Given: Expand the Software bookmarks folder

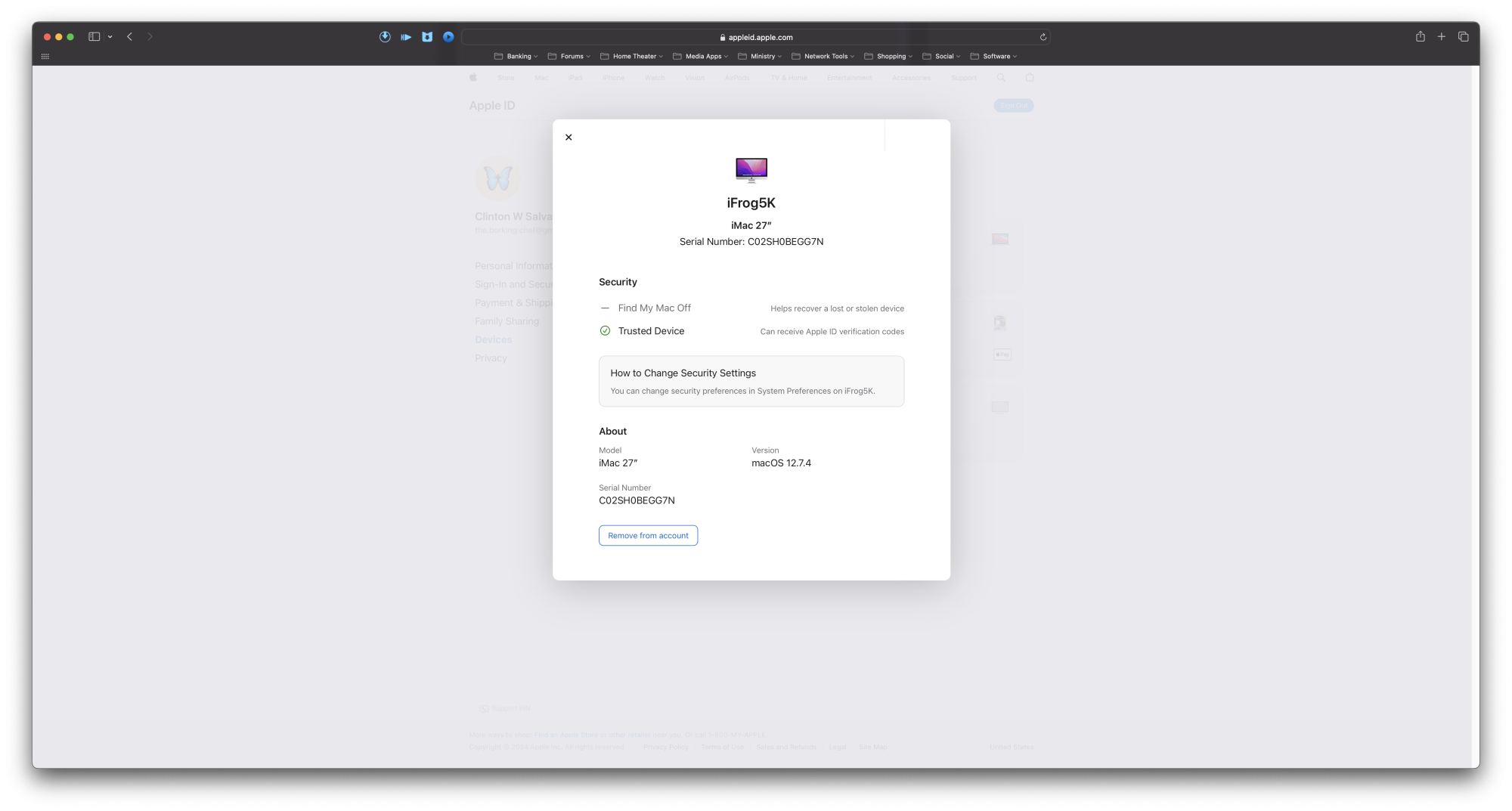Looking at the screenshot, I should click(993, 56).
